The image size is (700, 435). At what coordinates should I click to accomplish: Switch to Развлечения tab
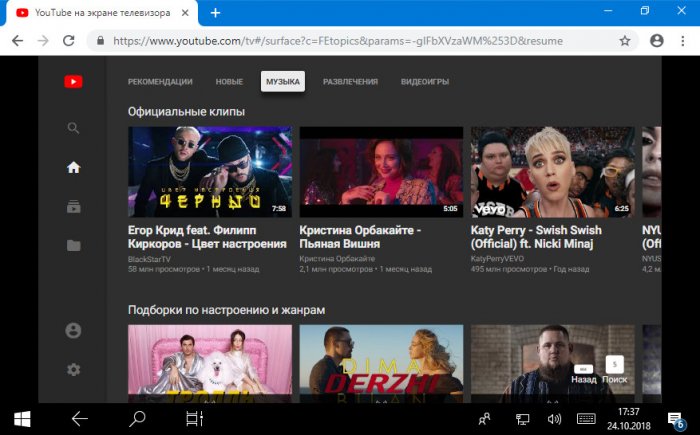coord(350,82)
